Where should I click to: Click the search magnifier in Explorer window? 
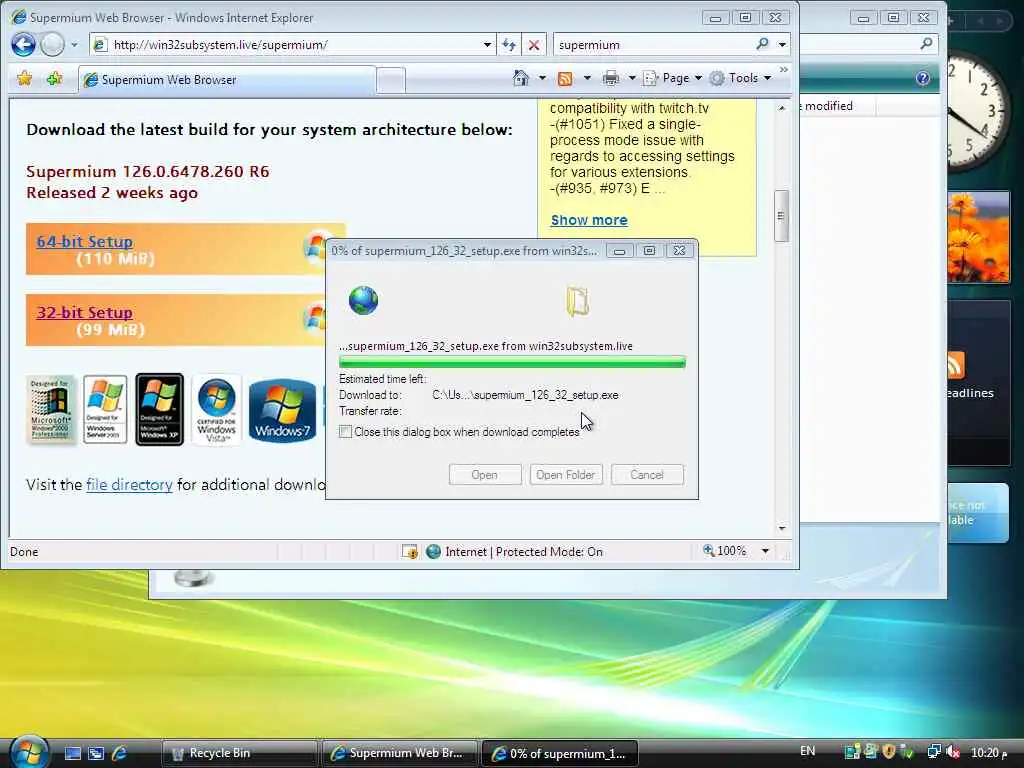(926, 44)
